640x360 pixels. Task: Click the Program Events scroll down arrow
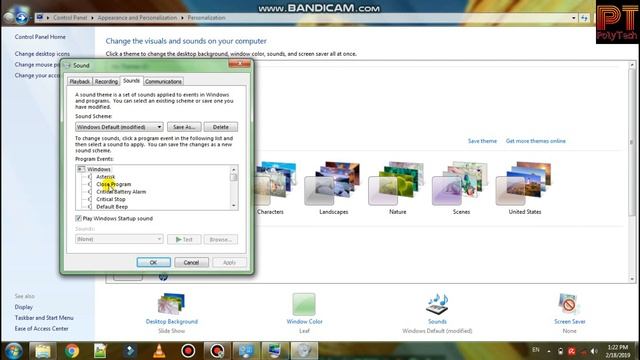pyautogui.click(x=234, y=206)
